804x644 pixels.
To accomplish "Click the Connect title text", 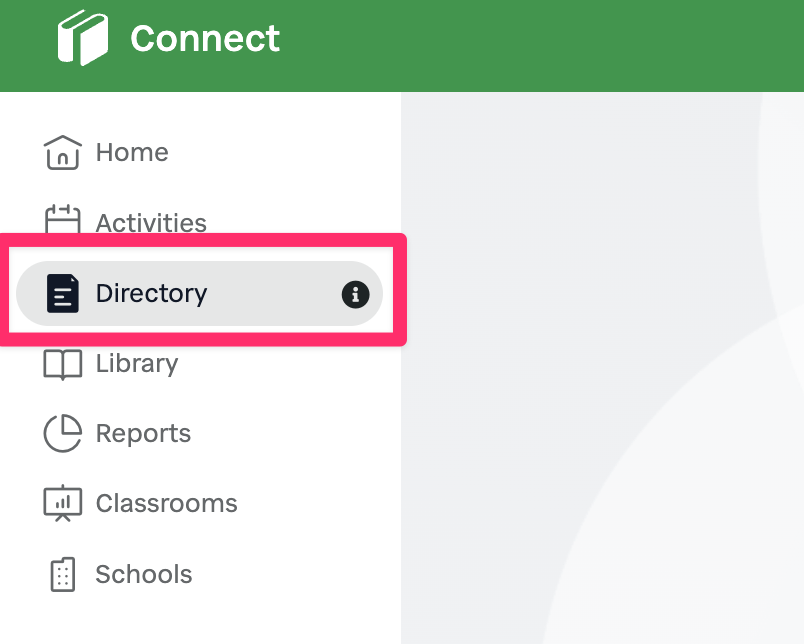I will point(205,39).
